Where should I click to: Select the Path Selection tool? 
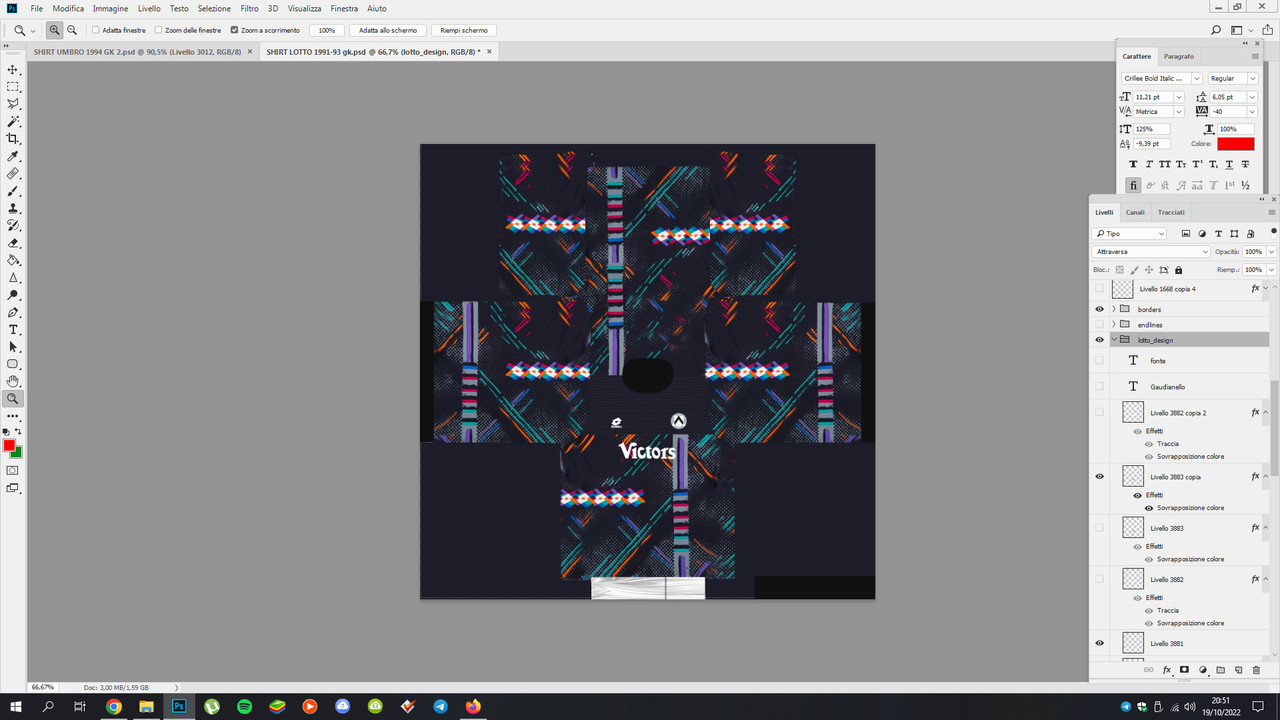pyautogui.click(x=13, y=347)
